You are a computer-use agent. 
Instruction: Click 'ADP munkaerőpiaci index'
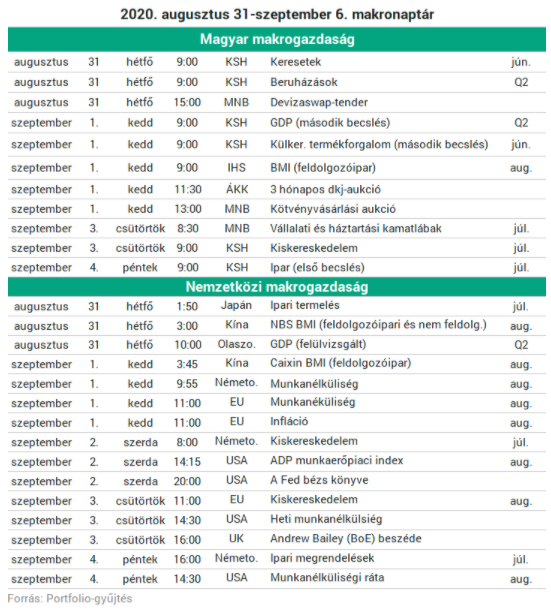(336, 461)
